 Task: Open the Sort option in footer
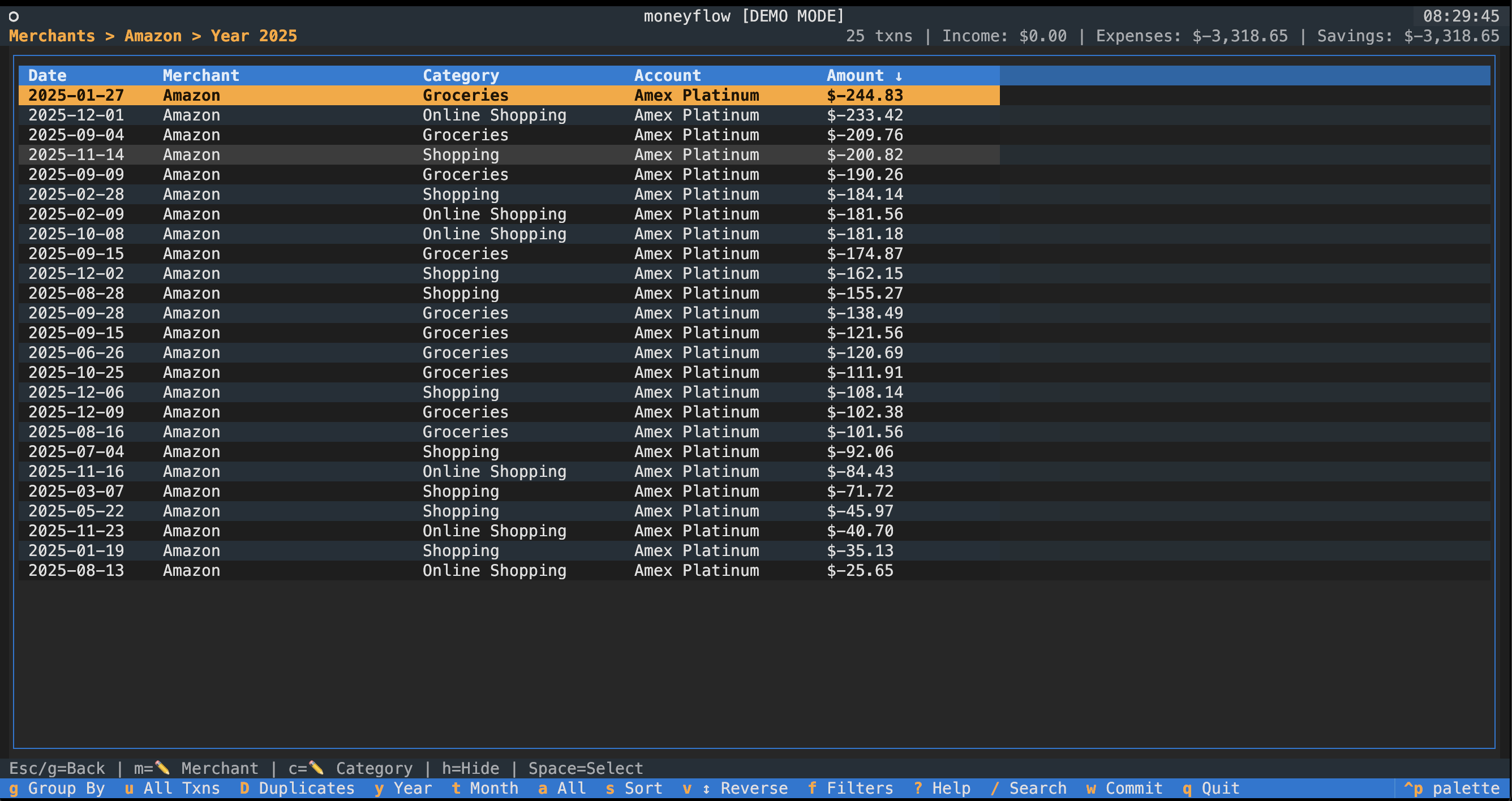[x=634, y=788]
